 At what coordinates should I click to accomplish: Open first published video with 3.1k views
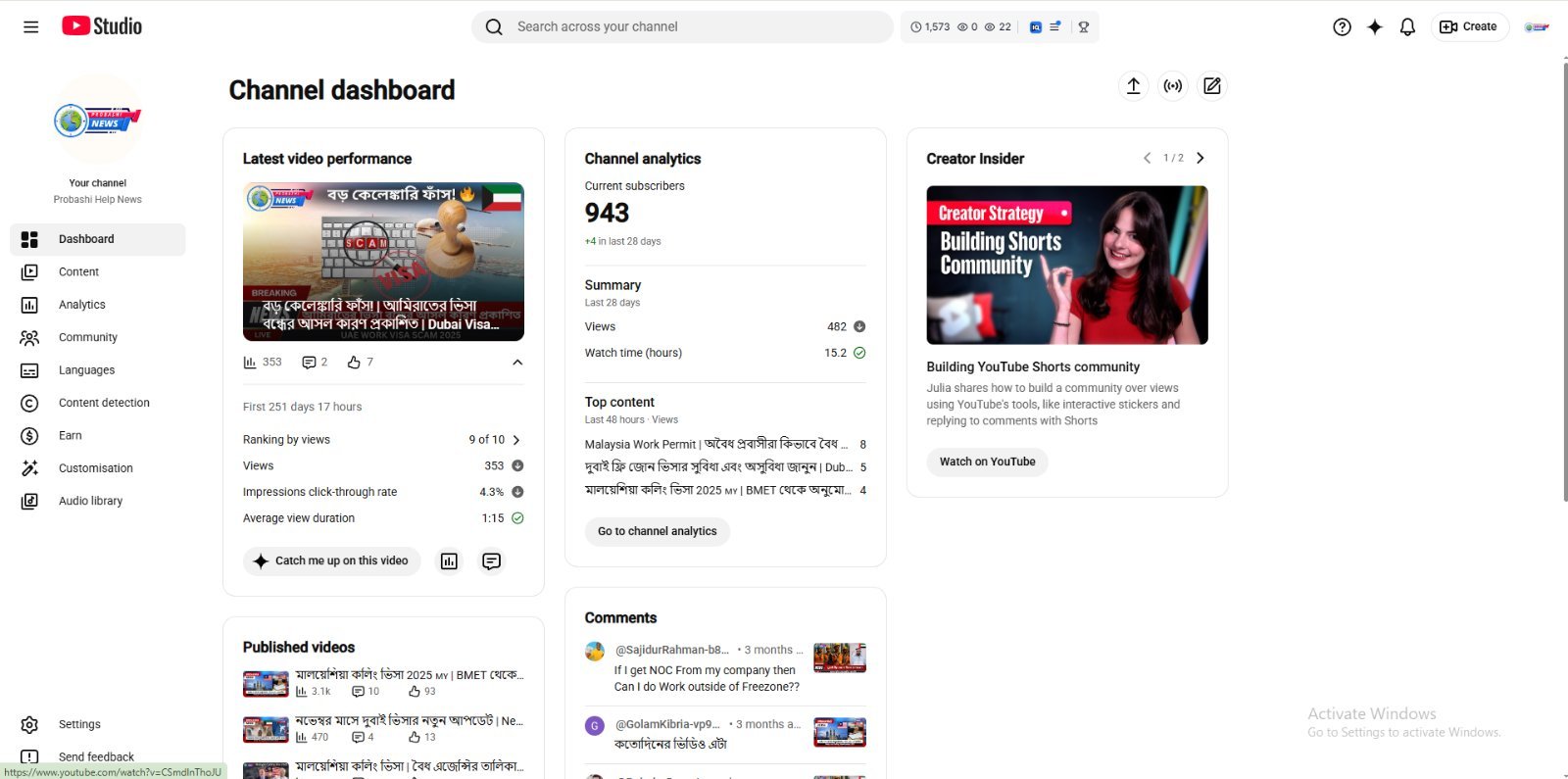tap(383, 683)
